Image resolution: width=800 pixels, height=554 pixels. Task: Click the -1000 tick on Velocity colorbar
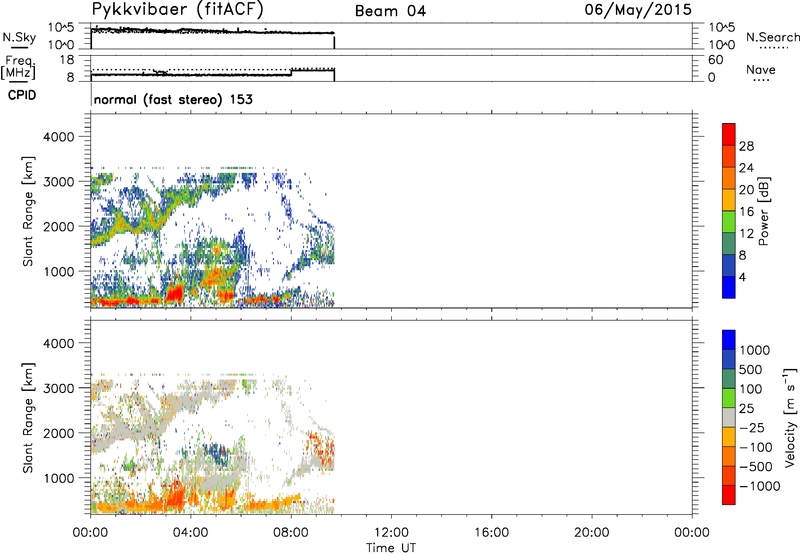[760, 486]
